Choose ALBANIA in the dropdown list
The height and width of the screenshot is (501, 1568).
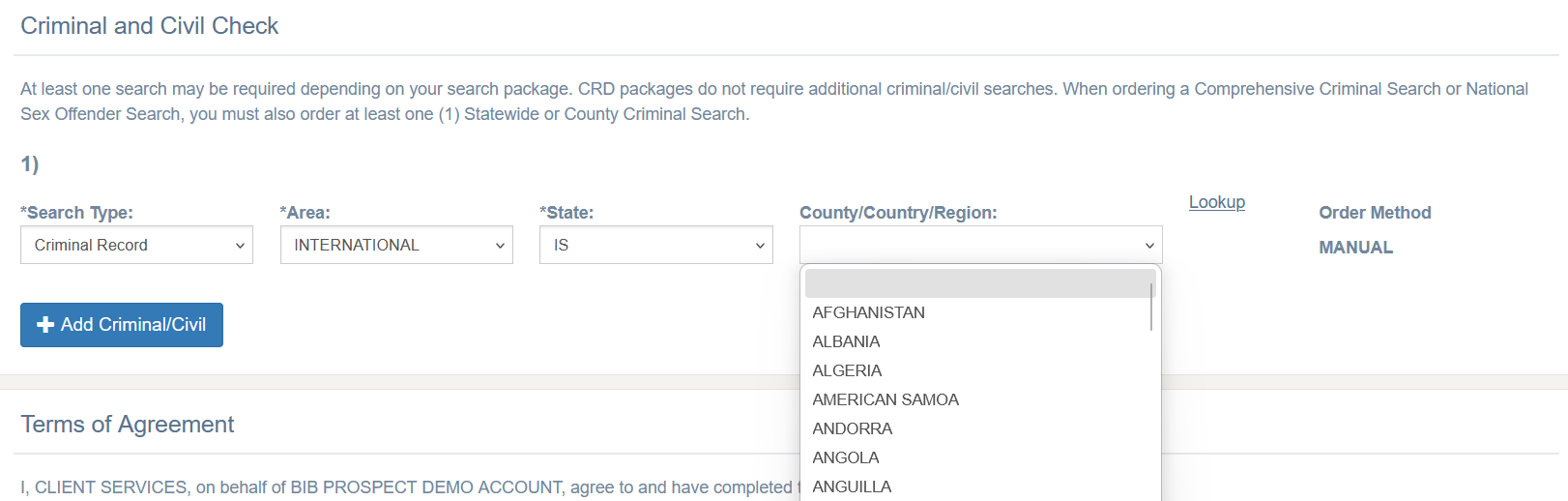tap(846, 341)
